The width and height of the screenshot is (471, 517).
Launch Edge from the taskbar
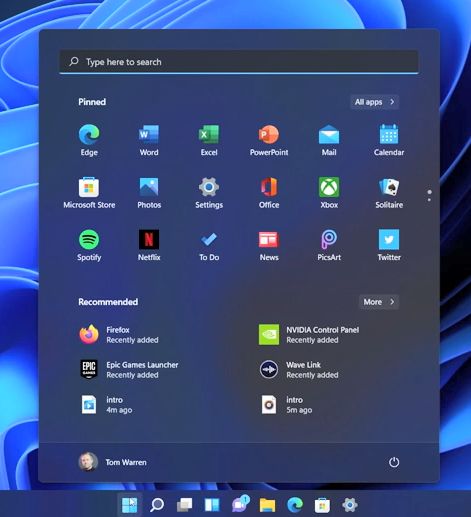(295, 505)
